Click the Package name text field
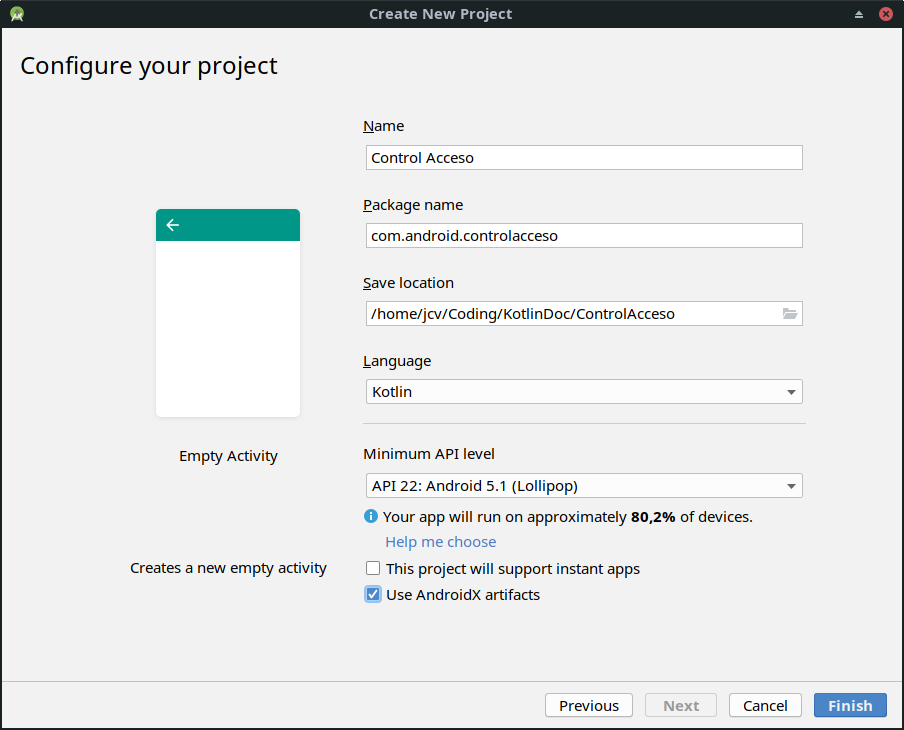 point(584,236)
